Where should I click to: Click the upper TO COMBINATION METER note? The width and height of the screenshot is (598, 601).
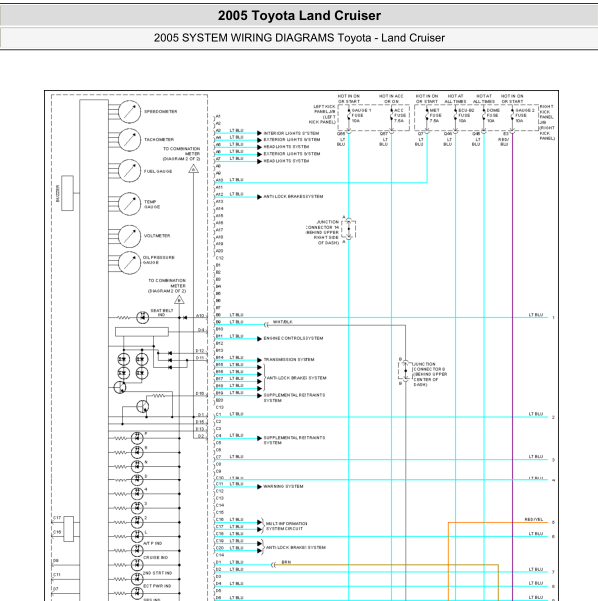point(181,154)
